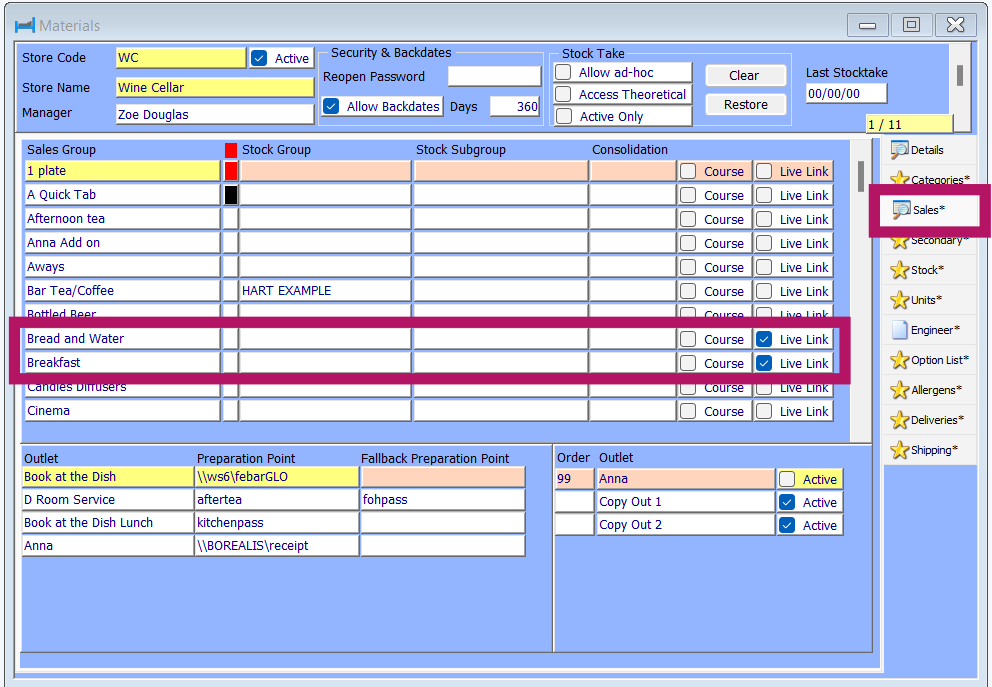Click the Shipping star icon
The height and width of the screenshot is (687, 992).
899,450
